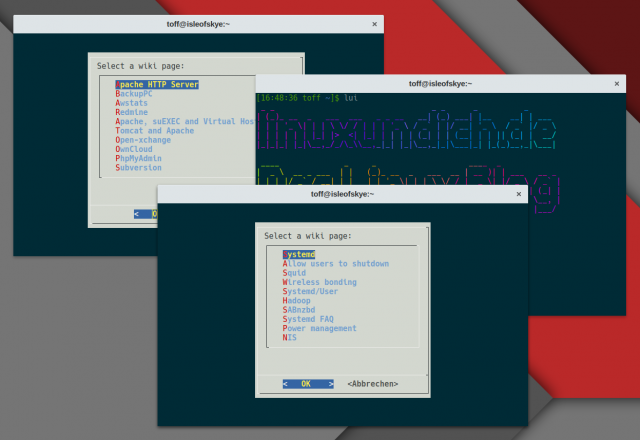The image size is (640, 440).
Task: Pick 'OwnCloud' from the list
Action: pyautogui.click(x=134, y=149)
